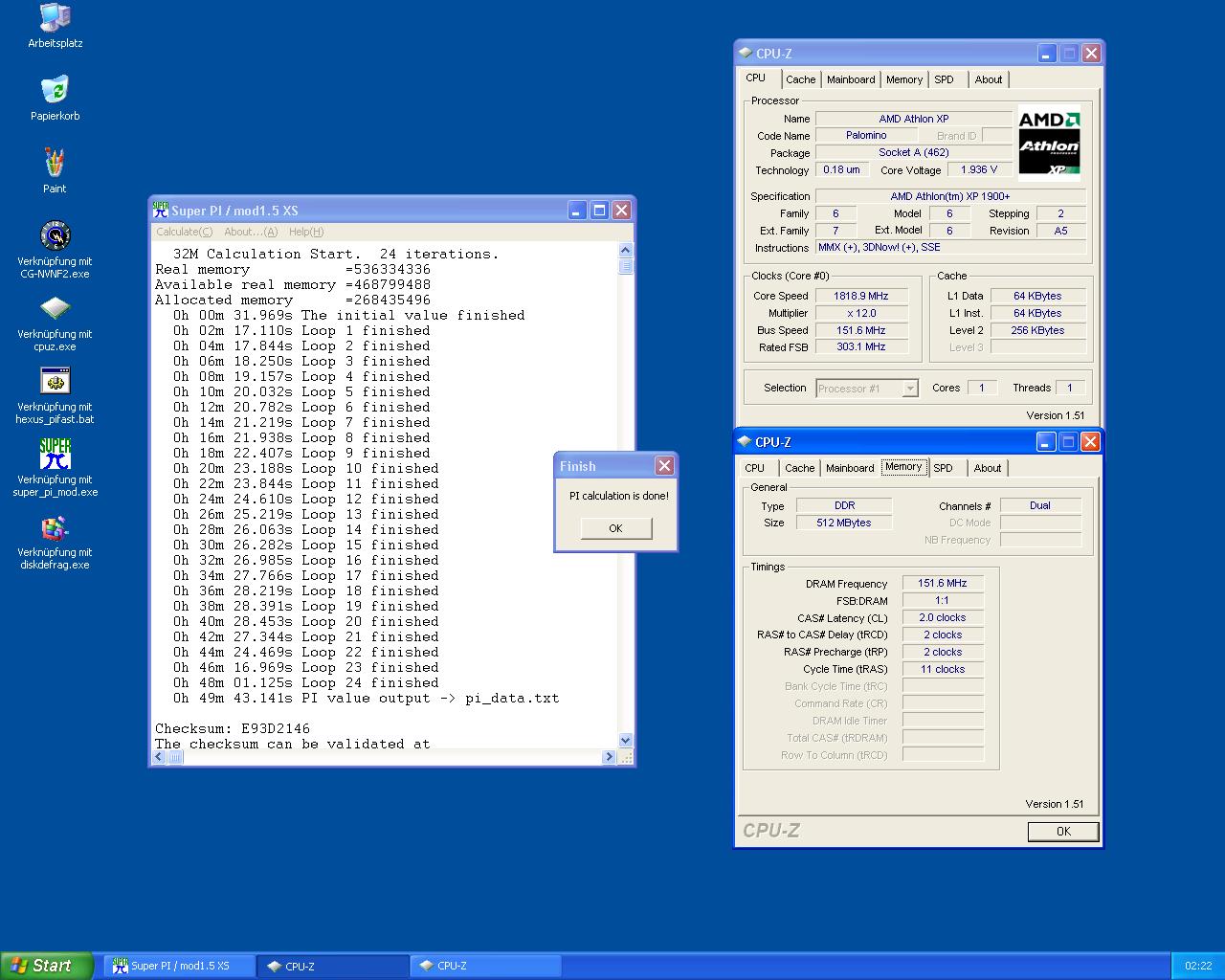Click the Cycle Time 11 clocks value

click(x=943, y=669)
